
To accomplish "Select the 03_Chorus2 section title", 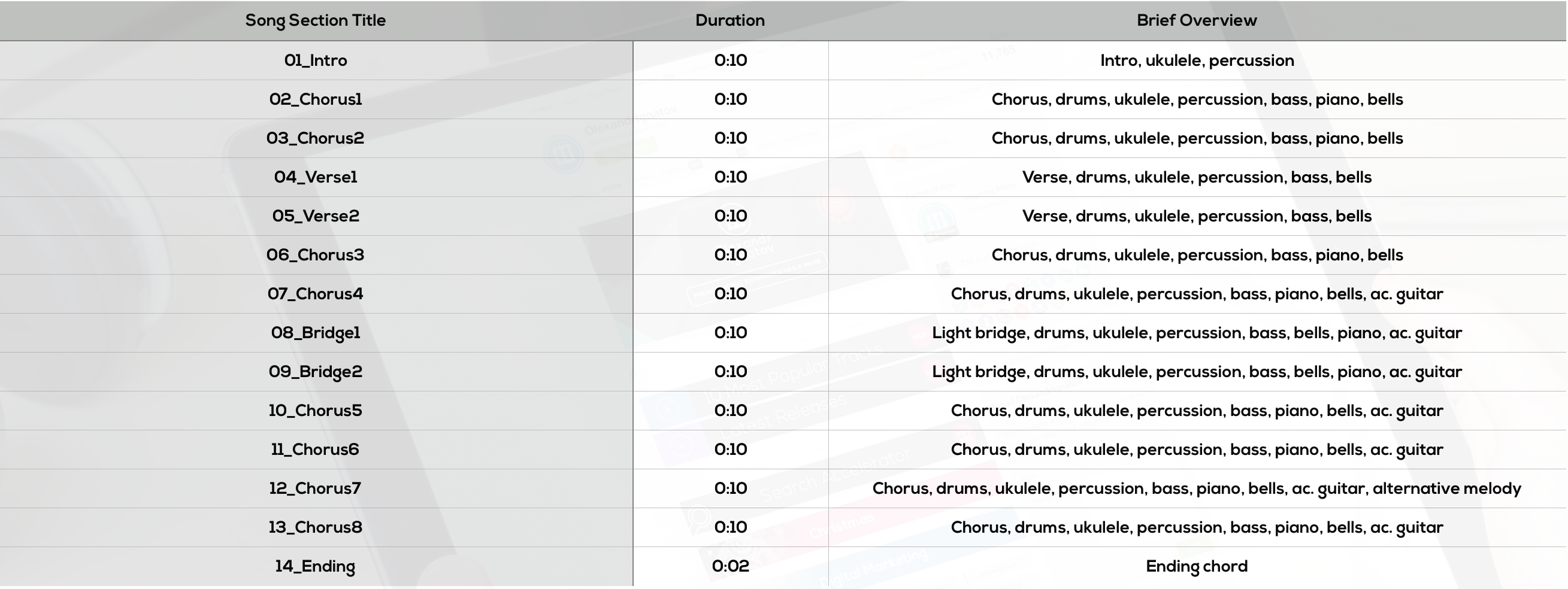I will tap(315, 138).
